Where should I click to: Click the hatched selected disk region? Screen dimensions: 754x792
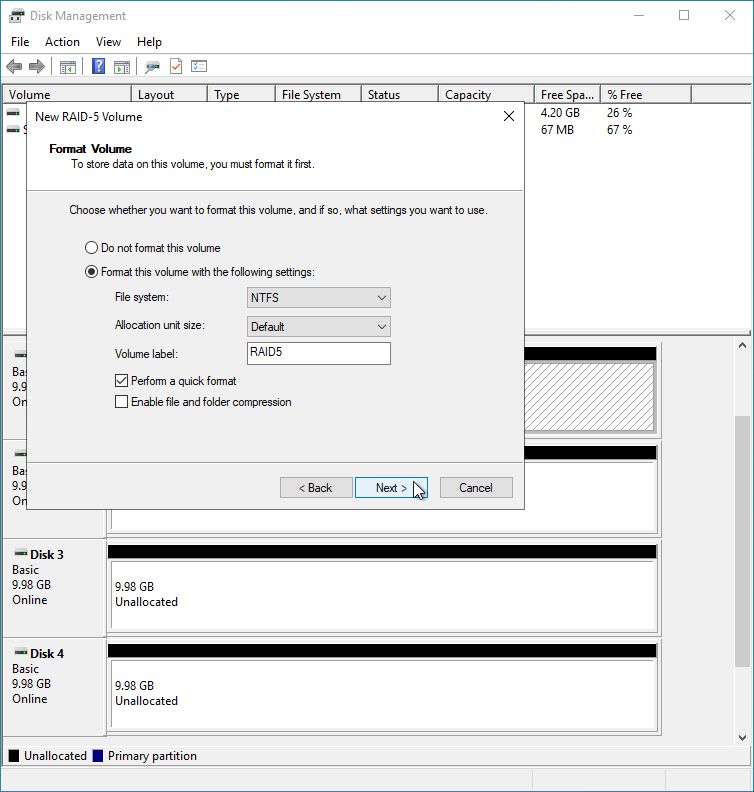pyautogui.click(x=589, y=397)
